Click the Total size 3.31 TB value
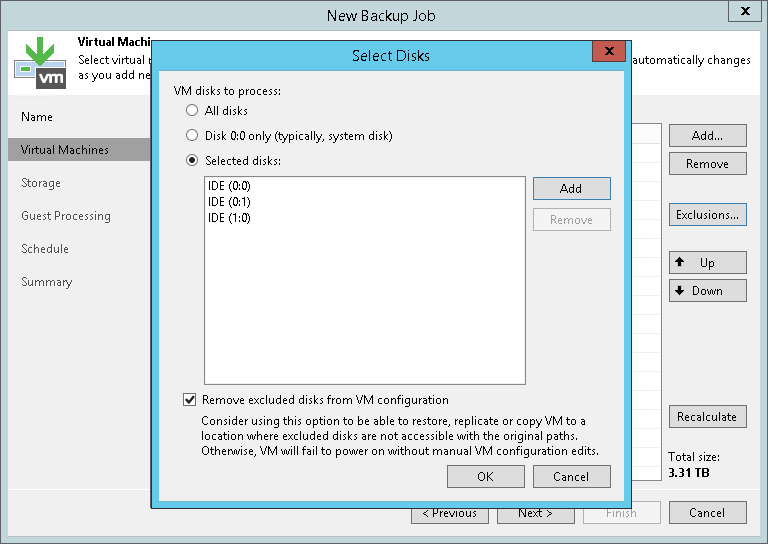The height and width of the screenshot is (544, 768). click(x=689, y=473)
